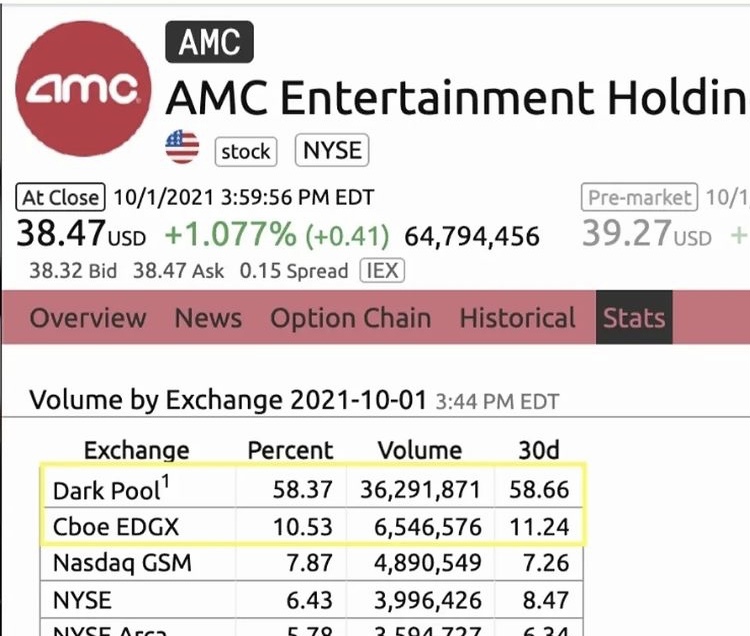
Task: Switch to the News tab
Action: coord(208,318)
